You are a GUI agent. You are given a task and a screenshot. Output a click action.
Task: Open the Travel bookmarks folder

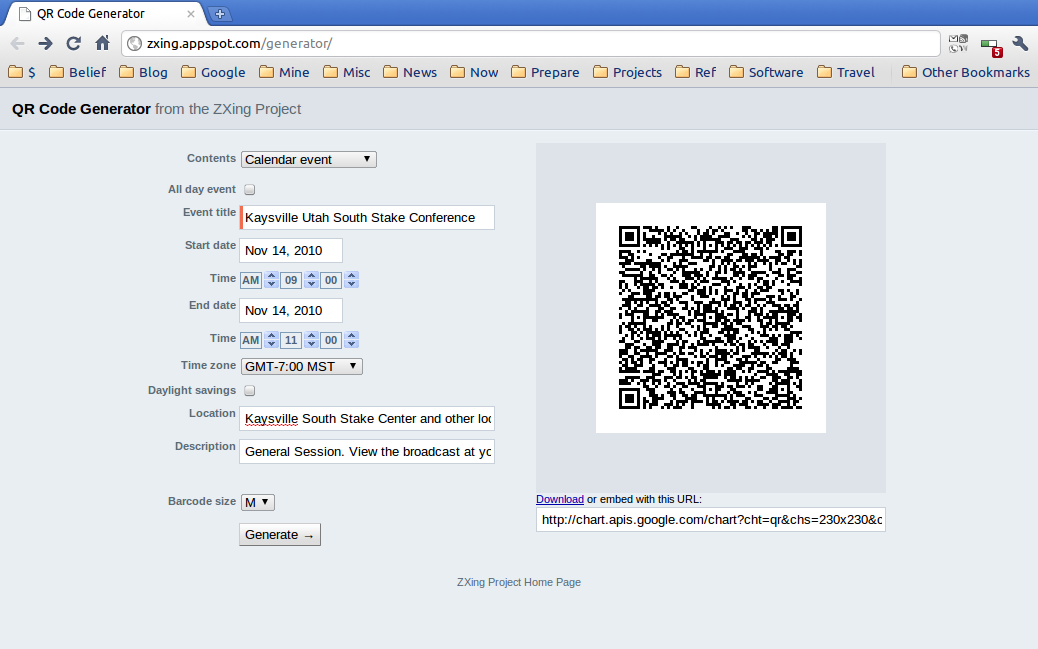click(x=845, y=72)
